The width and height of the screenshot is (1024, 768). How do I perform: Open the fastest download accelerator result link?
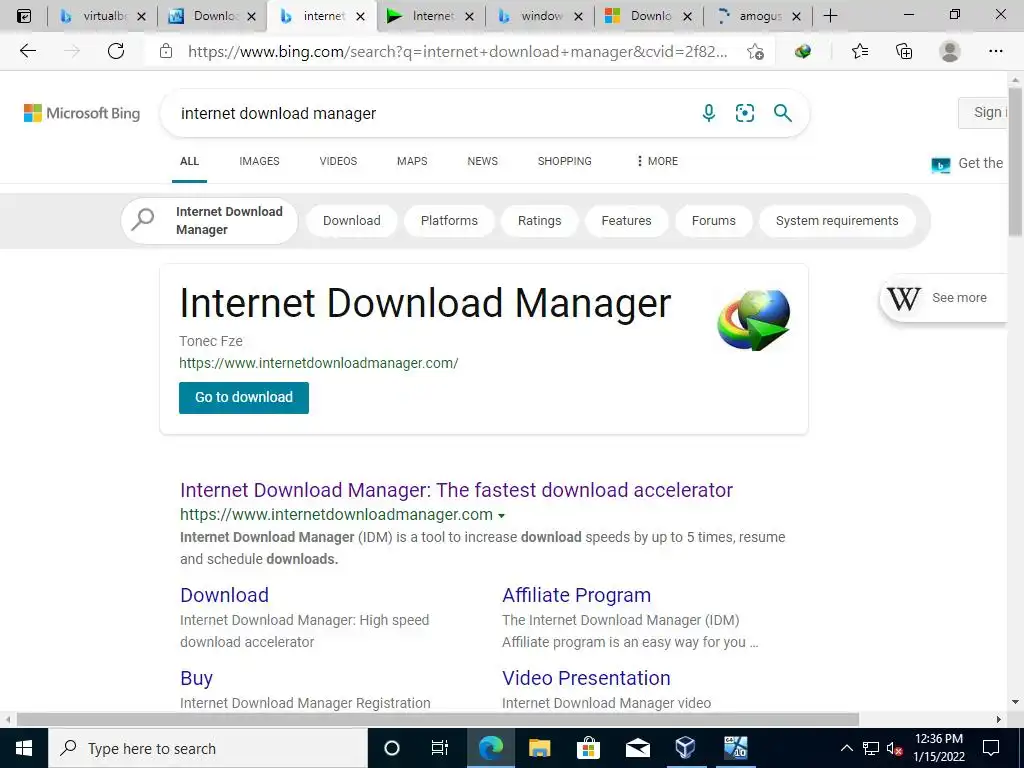(456, 490)
